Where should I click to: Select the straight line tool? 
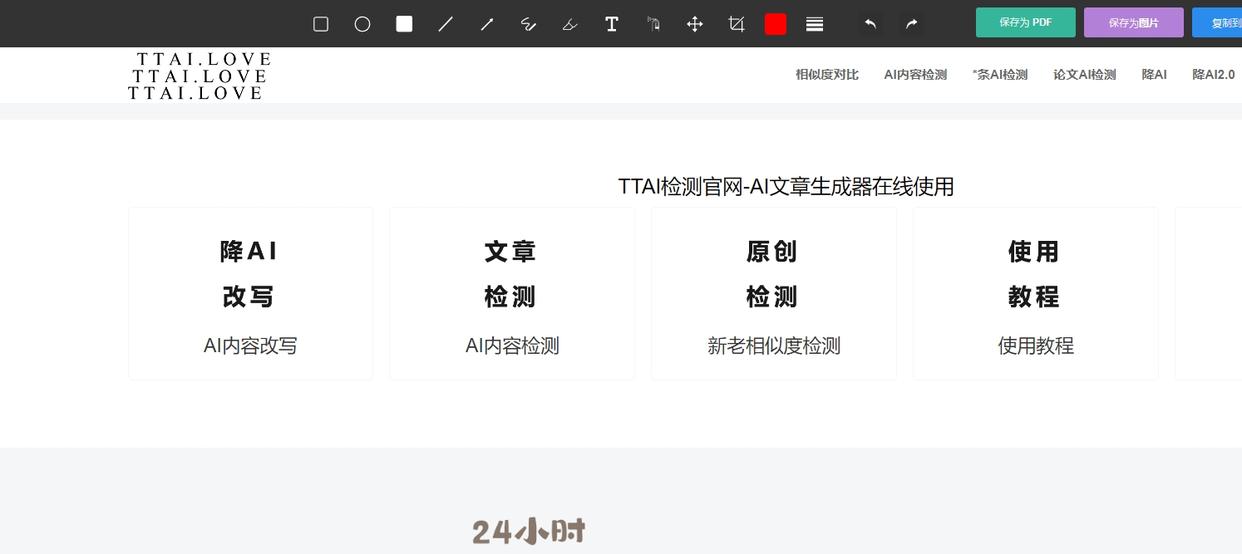pyautogui.click(x=446, y=24)
